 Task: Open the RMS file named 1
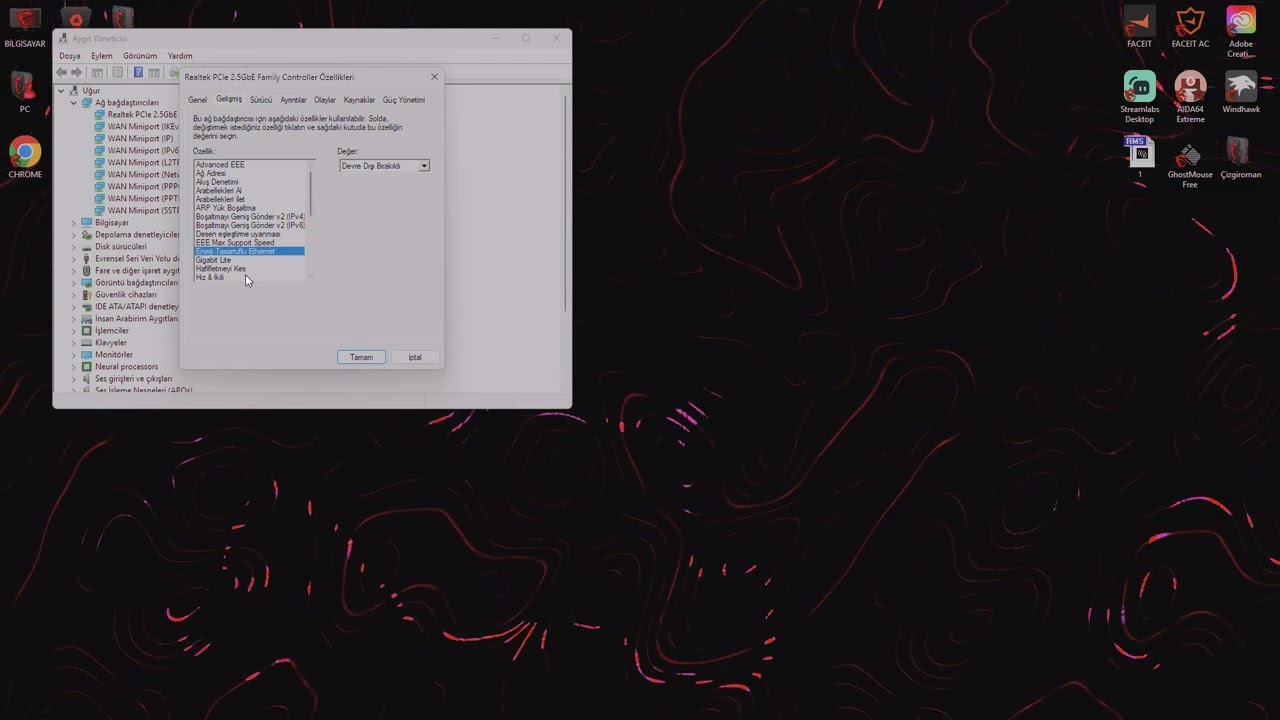(x=1139, y=157)
